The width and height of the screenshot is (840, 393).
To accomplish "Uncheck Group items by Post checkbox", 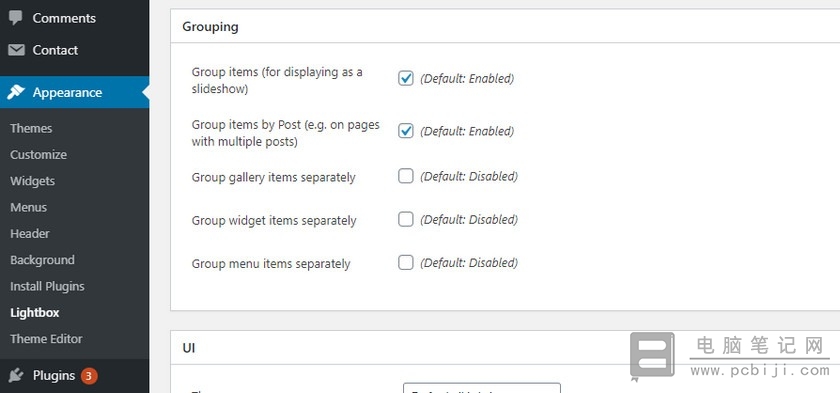I will [406, 131].
